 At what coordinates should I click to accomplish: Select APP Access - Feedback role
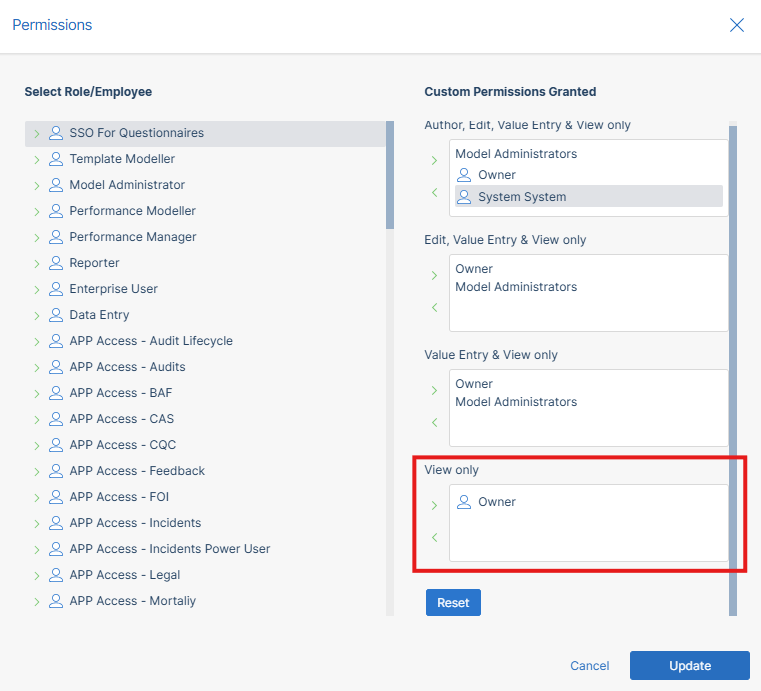coord(137,471)
